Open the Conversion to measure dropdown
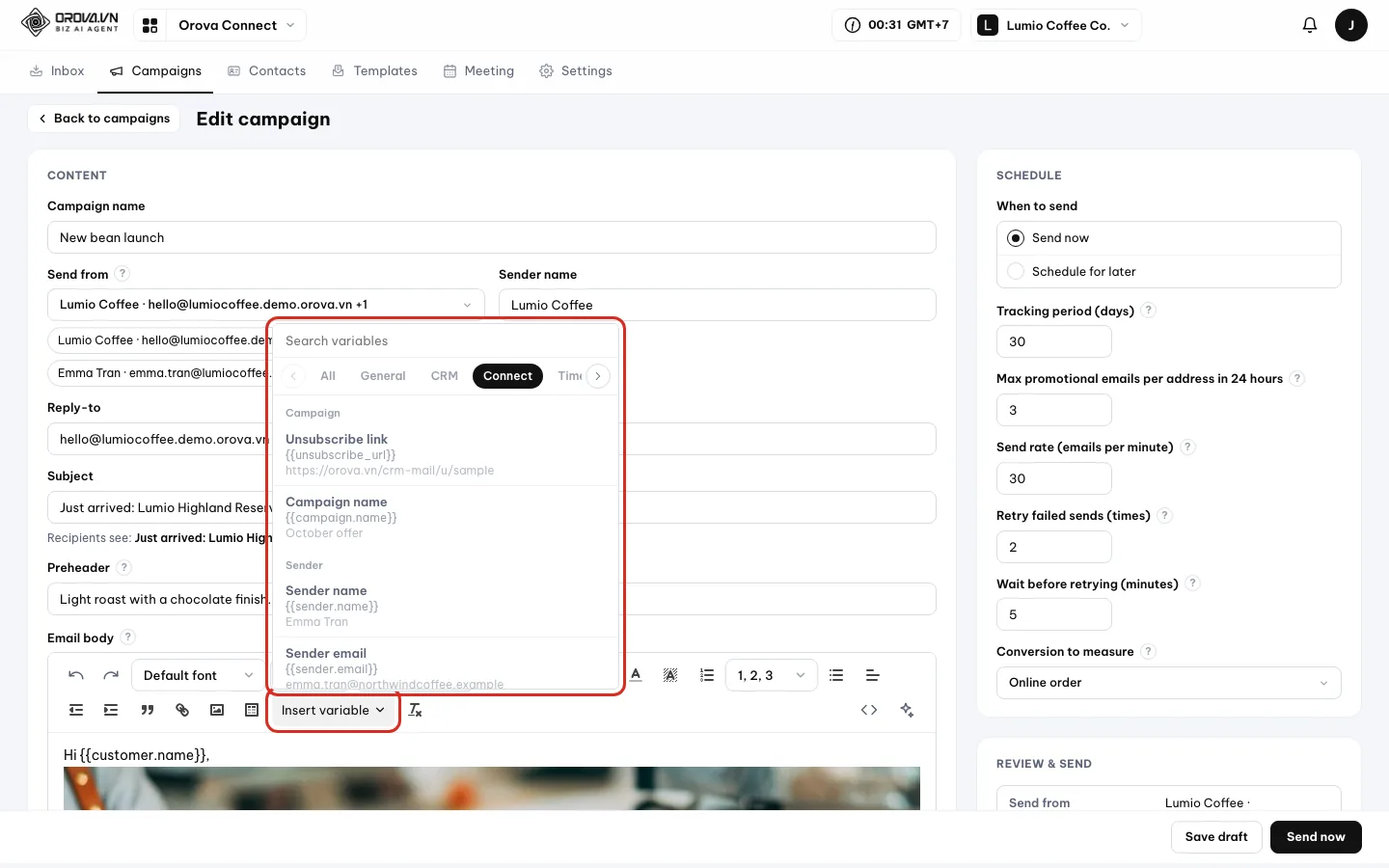The image size is (1389, 868). [x=1168, y=683]
